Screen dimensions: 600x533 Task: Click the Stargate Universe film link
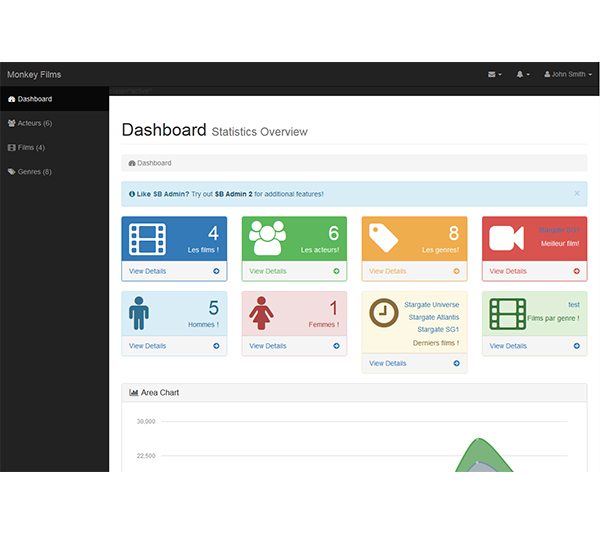[431, 305]
